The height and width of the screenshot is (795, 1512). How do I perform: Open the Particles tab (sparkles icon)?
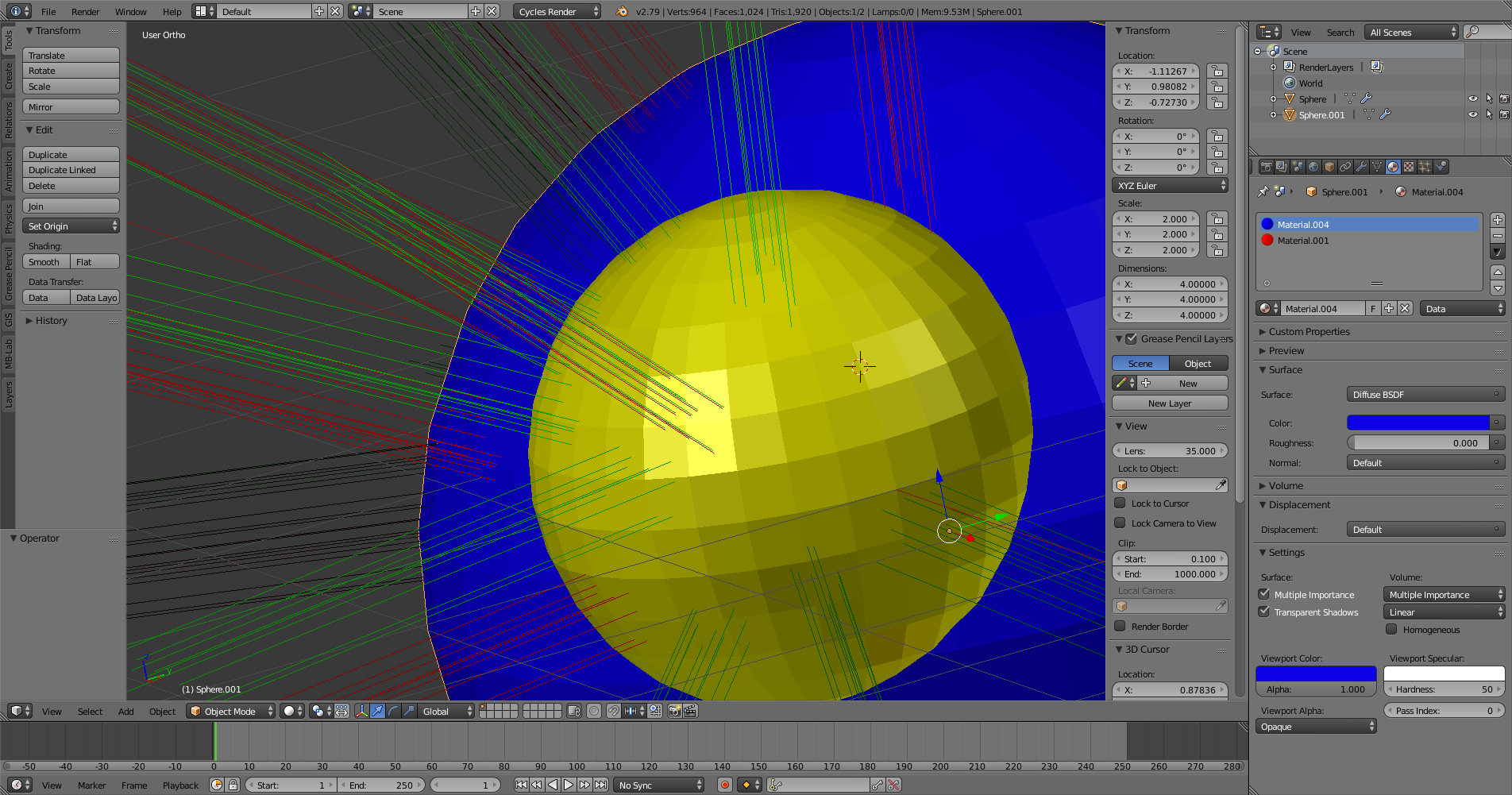(1425, 168)
